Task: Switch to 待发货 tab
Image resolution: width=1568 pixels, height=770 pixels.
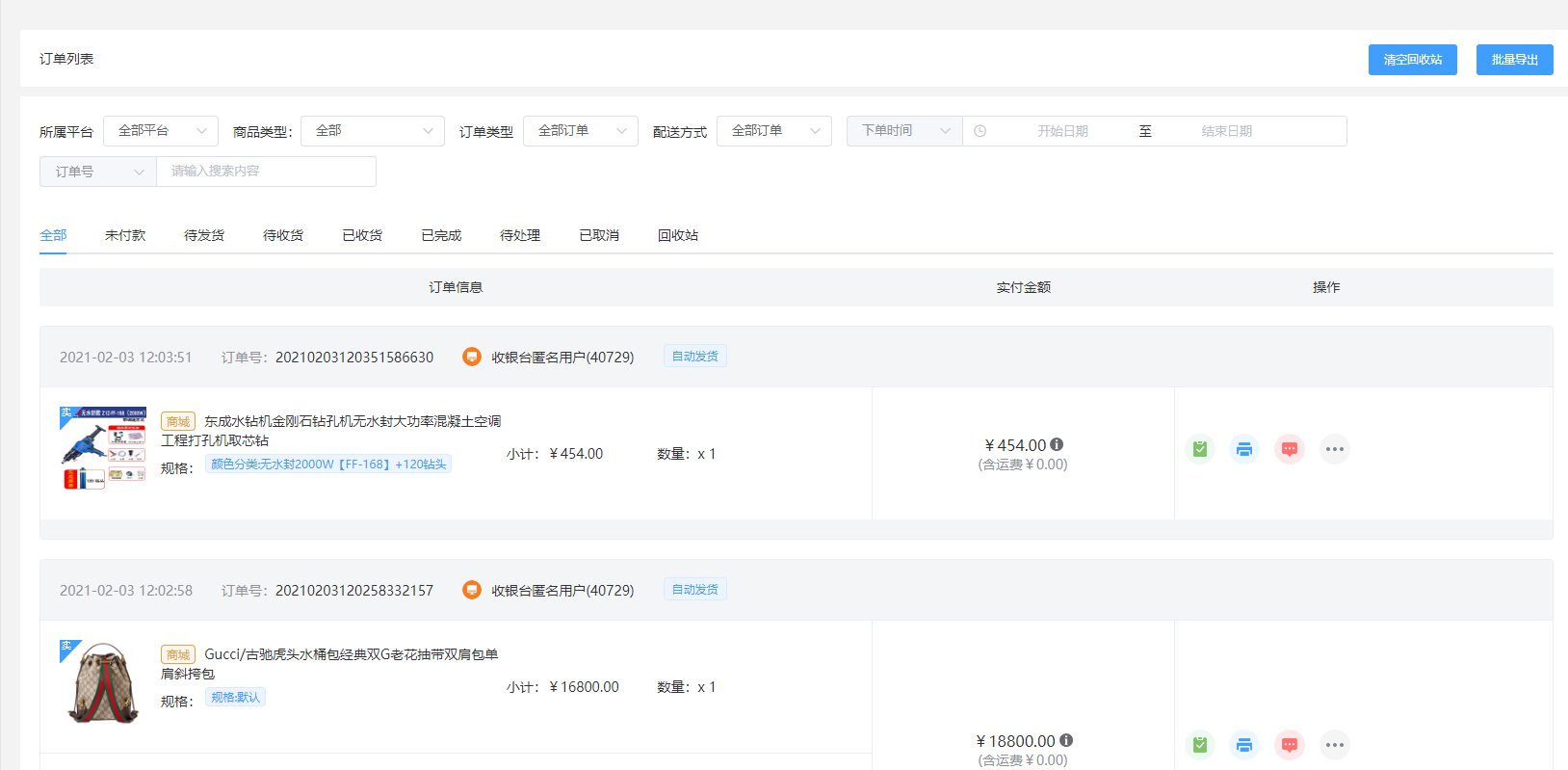Action: 204,235
